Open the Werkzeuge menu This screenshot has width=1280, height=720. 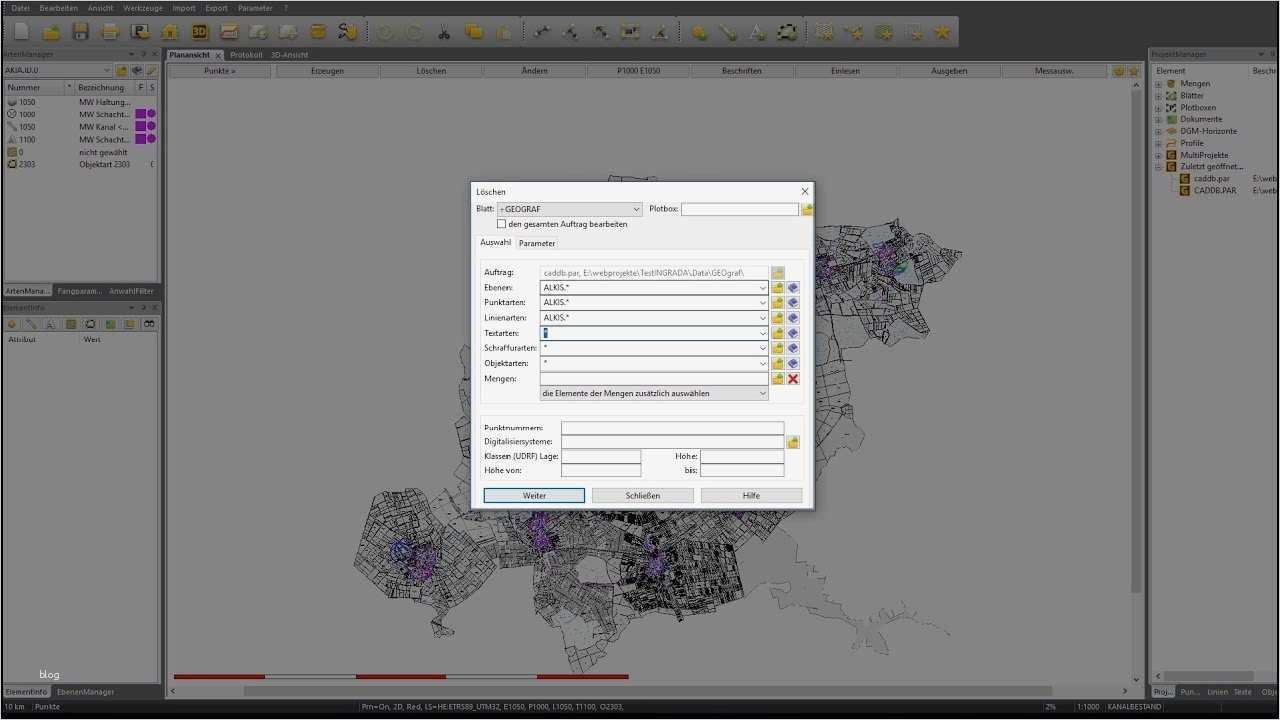click(142, 7)
